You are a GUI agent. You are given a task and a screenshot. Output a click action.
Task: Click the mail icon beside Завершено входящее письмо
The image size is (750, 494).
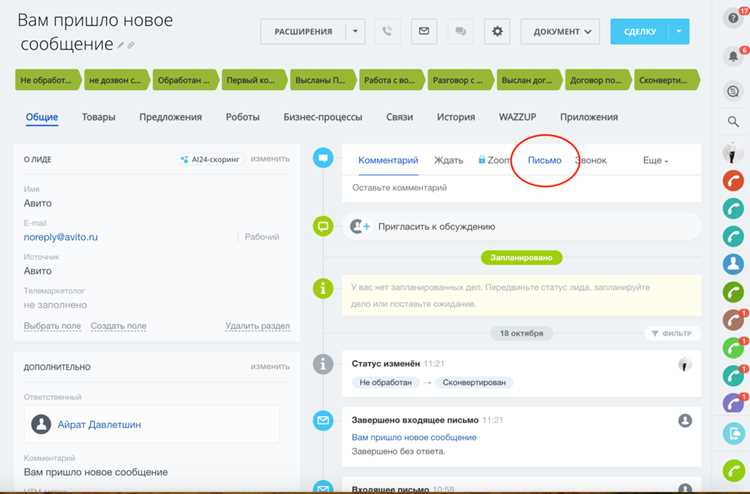point(323,420)
